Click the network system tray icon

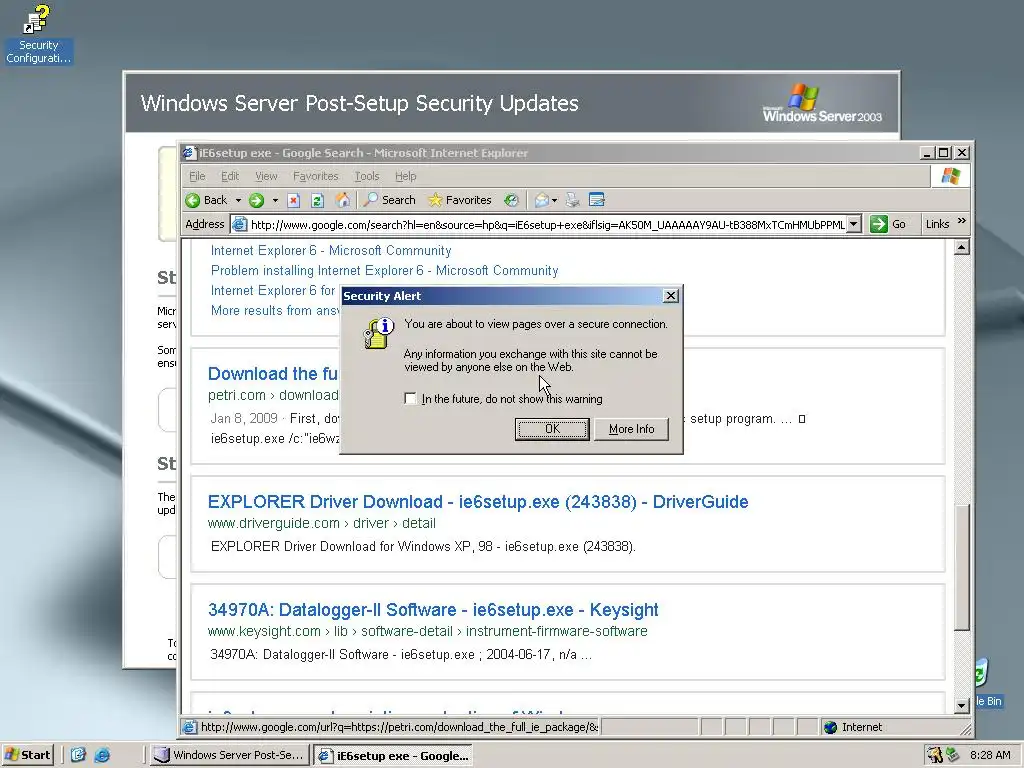(x=953, y=755)
